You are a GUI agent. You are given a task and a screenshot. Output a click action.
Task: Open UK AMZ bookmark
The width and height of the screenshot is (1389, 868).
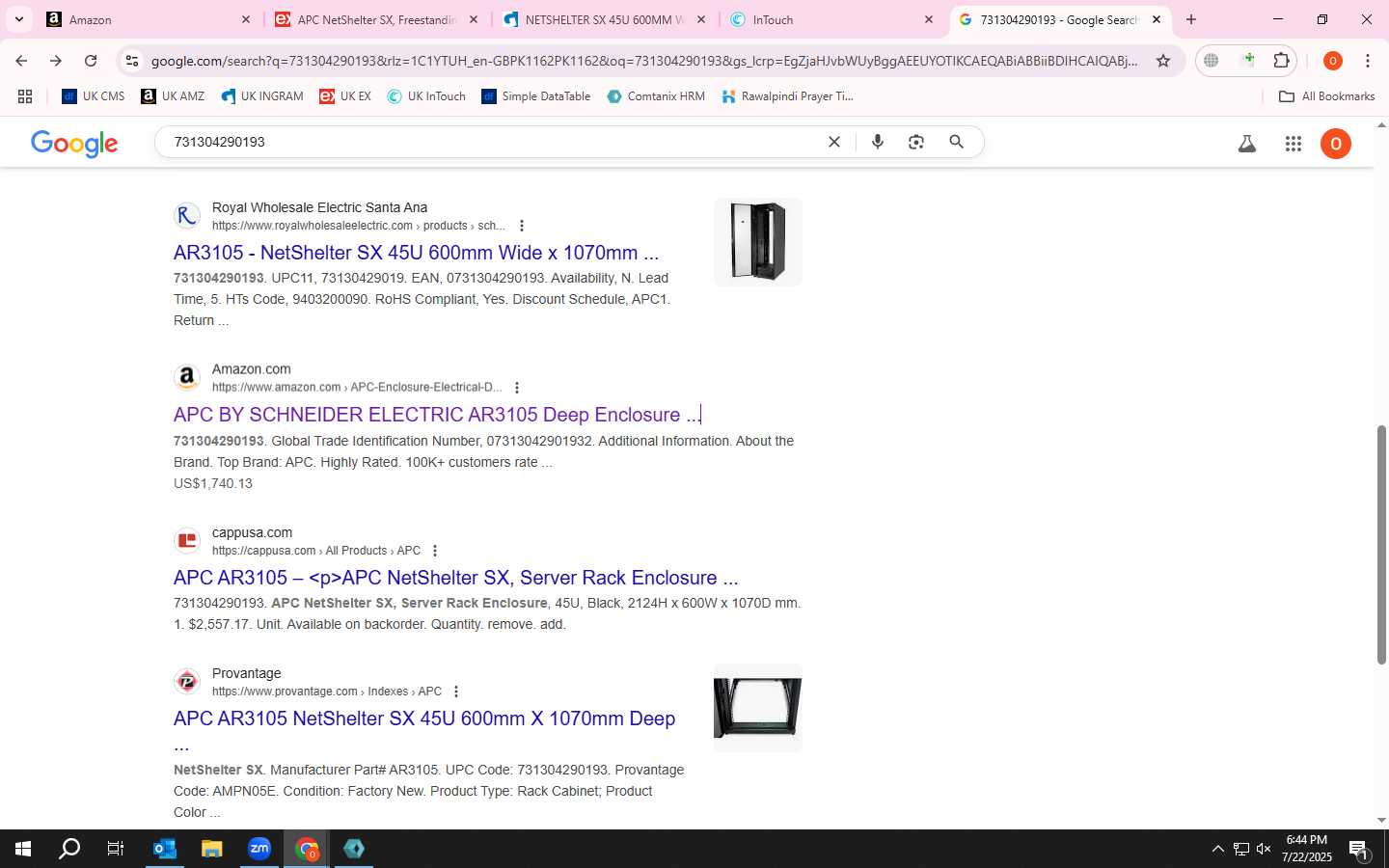[173, 96]
